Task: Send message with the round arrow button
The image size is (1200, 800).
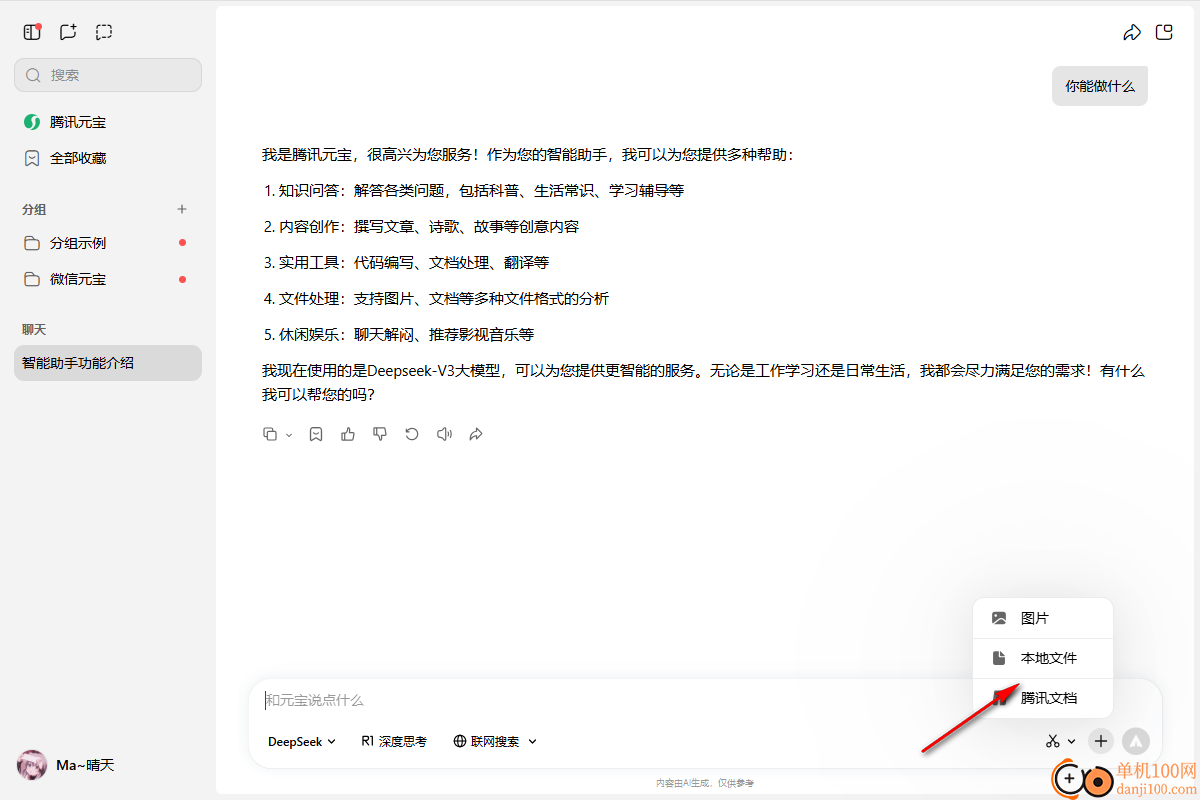Action: click(1136, 741)
